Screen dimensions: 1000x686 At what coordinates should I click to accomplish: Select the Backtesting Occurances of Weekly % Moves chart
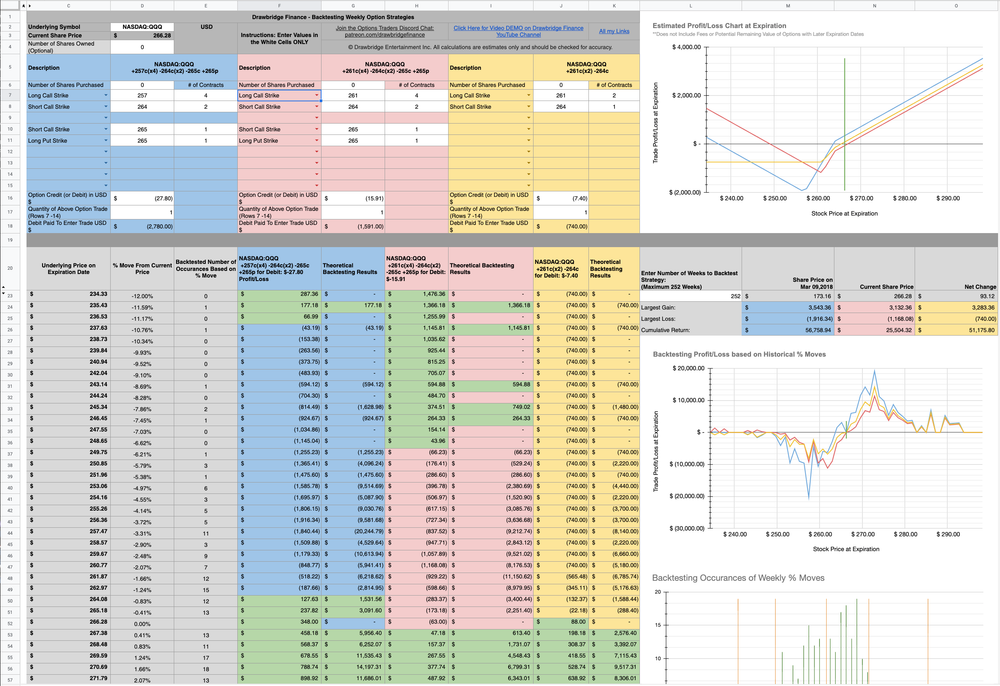click(818, 628)
